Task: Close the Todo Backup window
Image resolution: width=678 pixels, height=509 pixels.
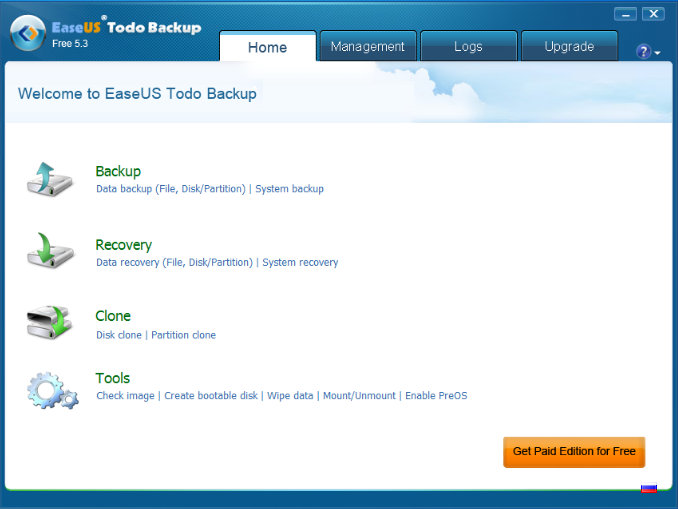Action: click(653, 14)
